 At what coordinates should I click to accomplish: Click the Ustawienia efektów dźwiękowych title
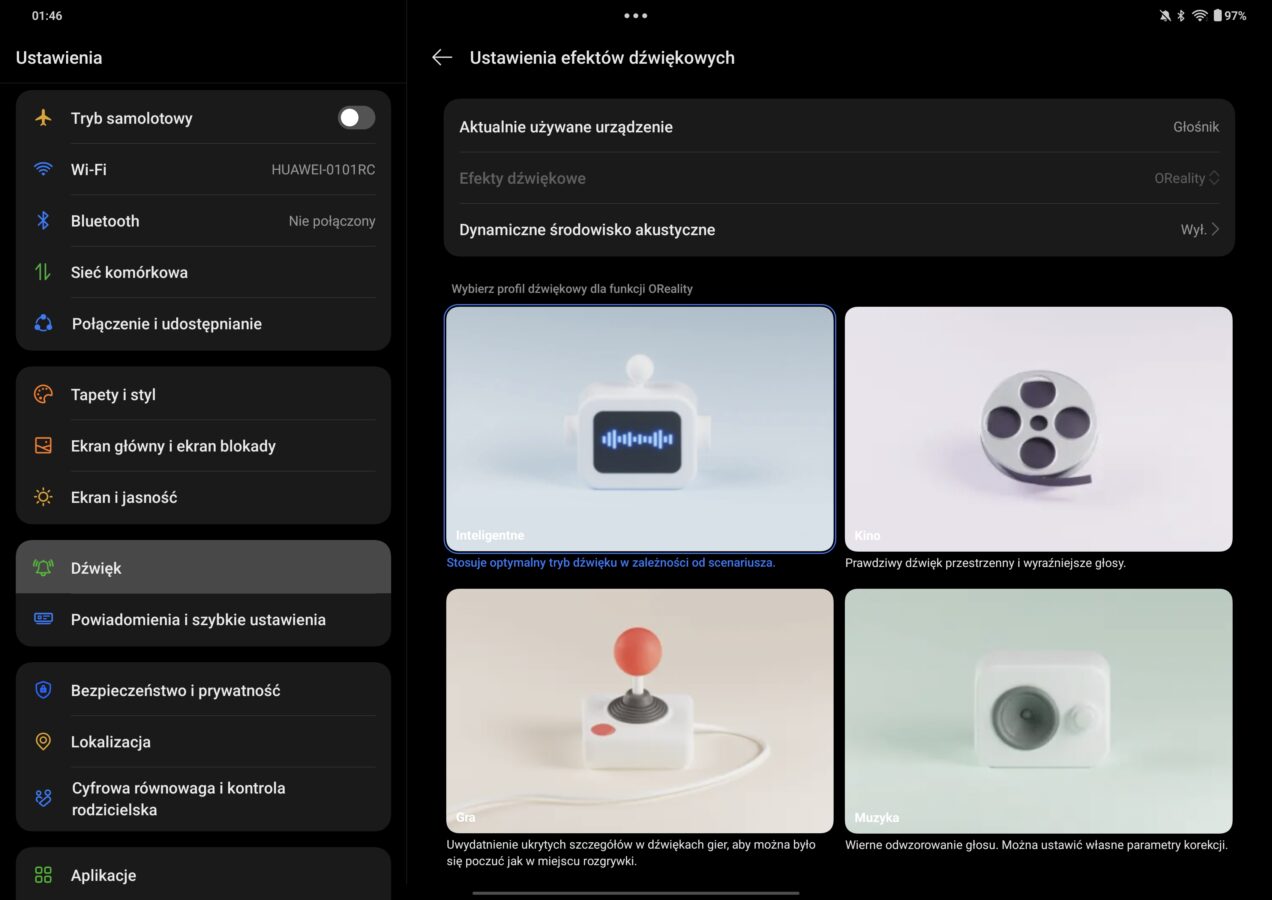point(602,58)
